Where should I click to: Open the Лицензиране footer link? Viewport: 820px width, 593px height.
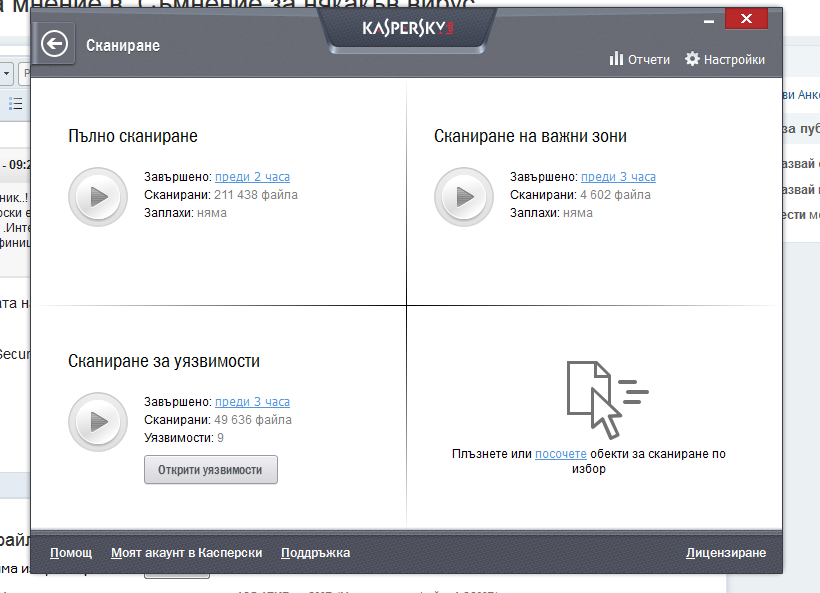pyautogui.click(x=726, y=553)
